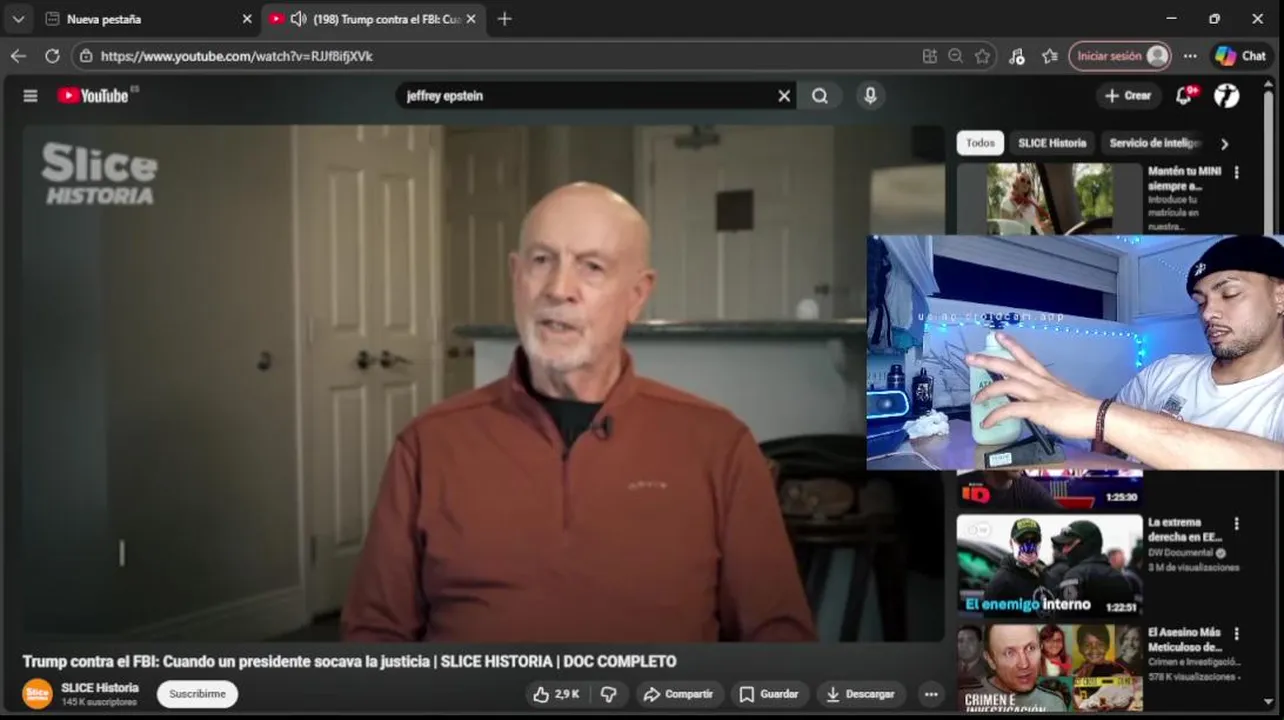This screenshot has height=720, width=1284.
Task: Click the Compartir share button
Action: 678,694
